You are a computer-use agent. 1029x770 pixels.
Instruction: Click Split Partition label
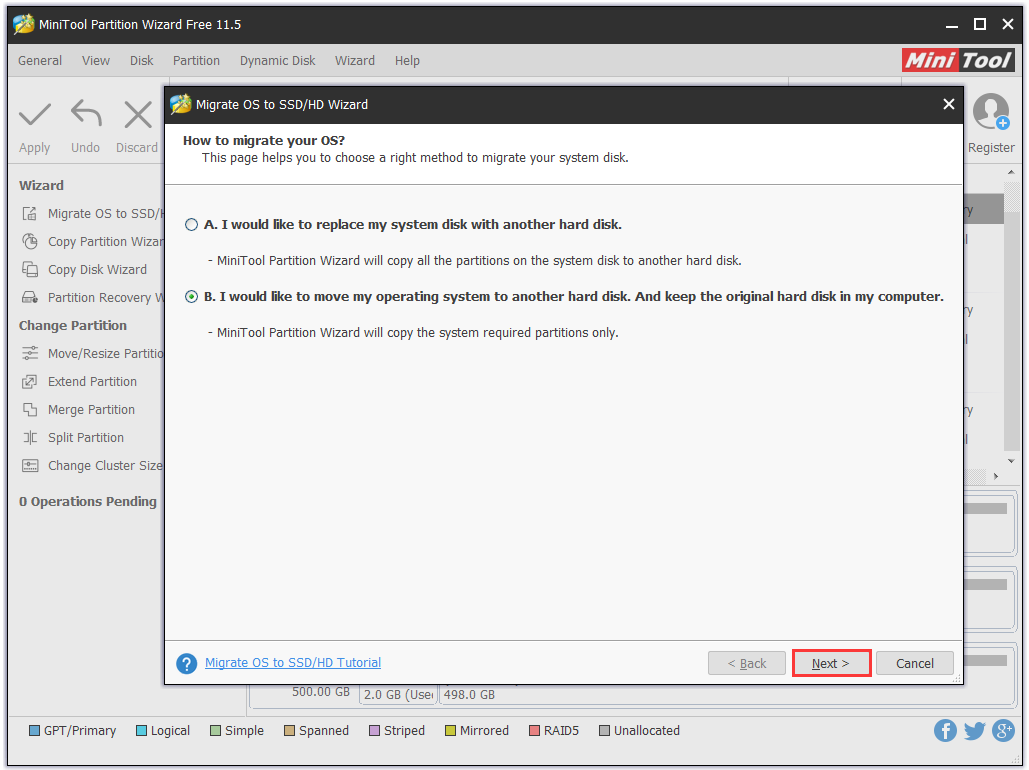[x=85, y=437]
